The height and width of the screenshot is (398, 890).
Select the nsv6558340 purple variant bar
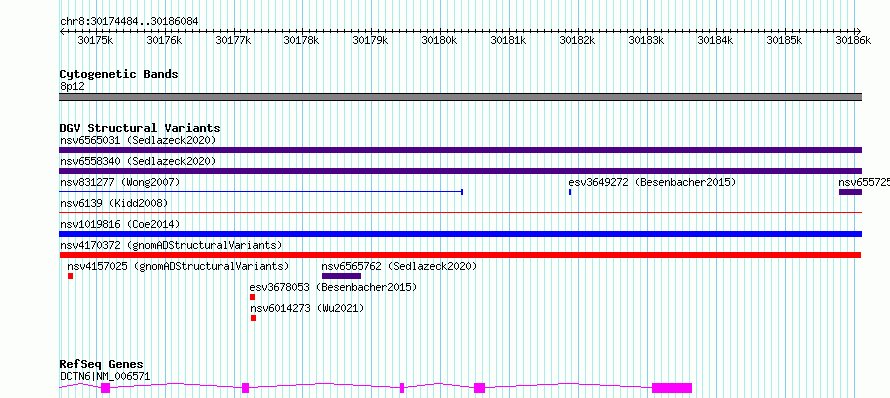coord(460,171)
